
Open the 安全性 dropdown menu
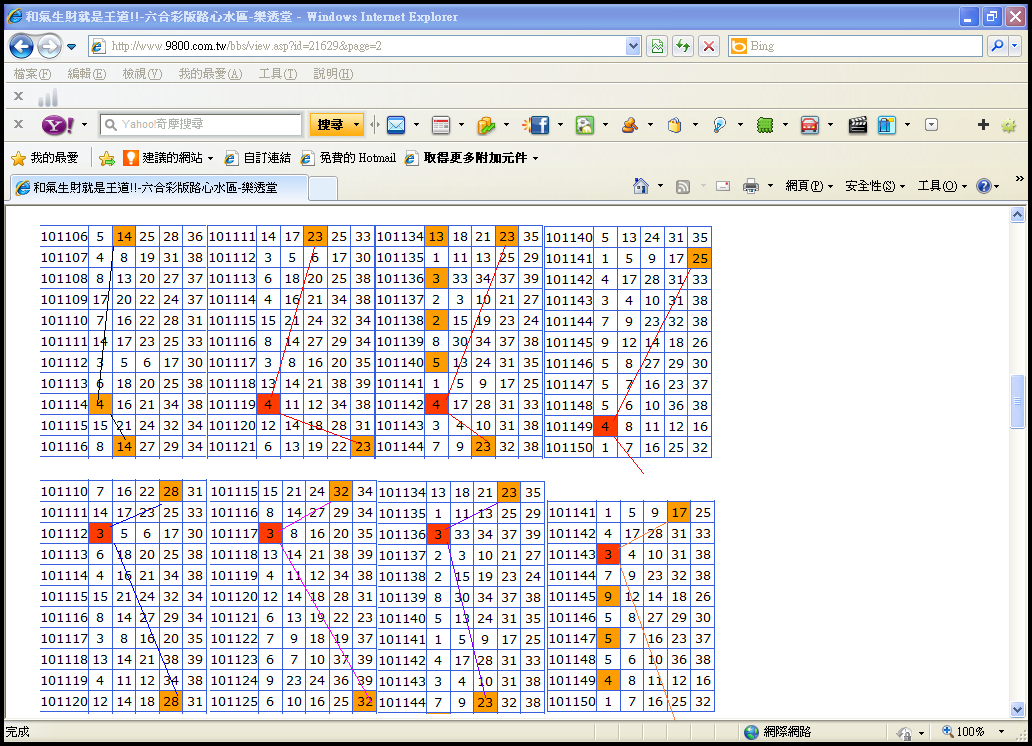click(874, 186)
